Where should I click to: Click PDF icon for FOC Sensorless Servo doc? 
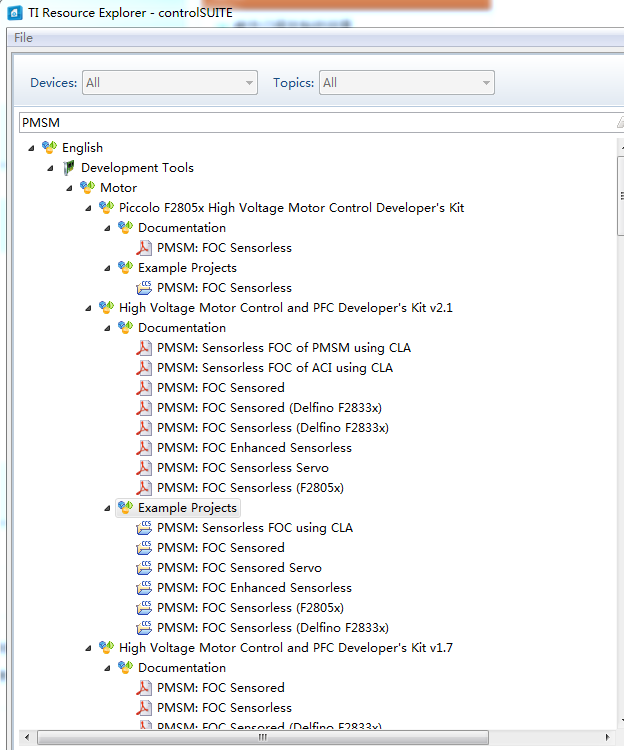144,468
